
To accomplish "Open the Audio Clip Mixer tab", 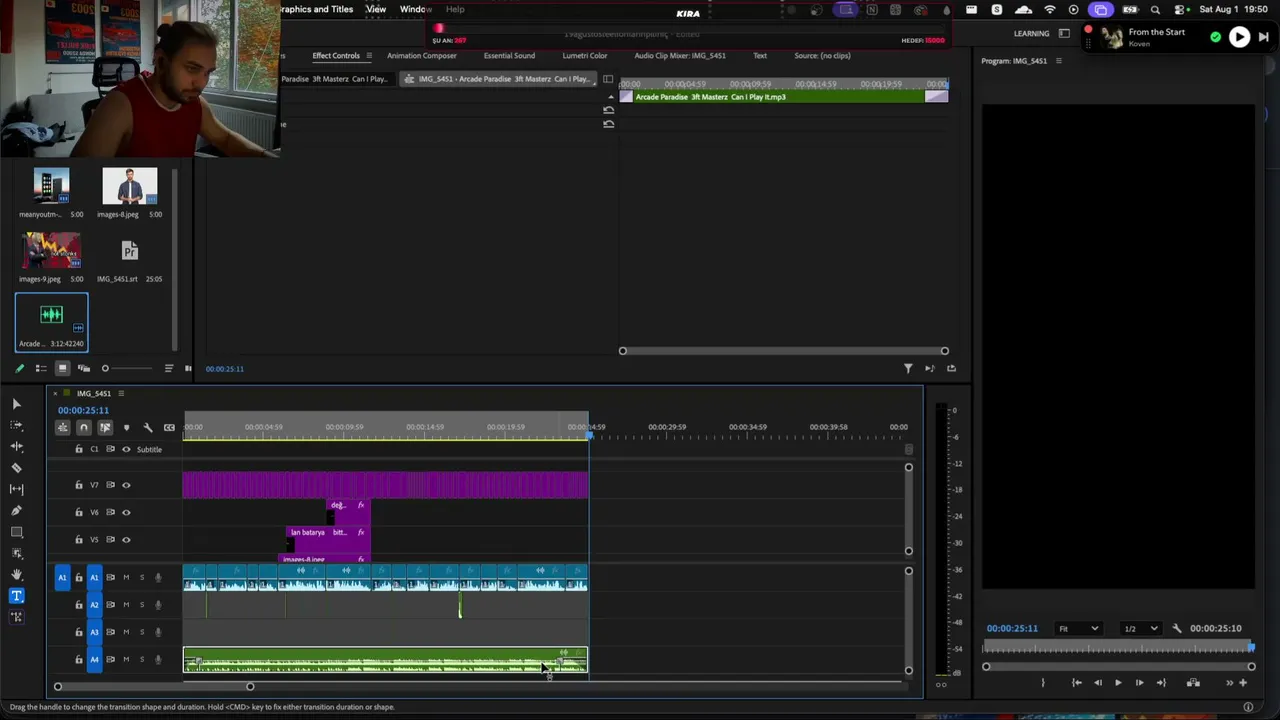I will coord(680,56).
